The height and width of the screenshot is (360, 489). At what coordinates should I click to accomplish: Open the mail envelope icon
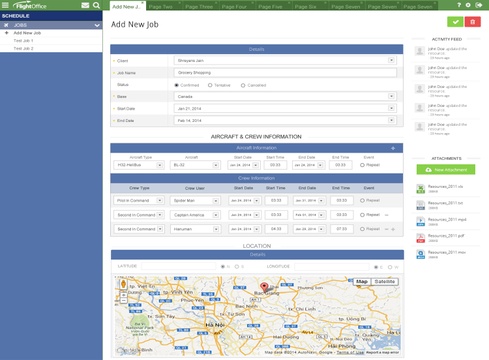tap(85, 5)
